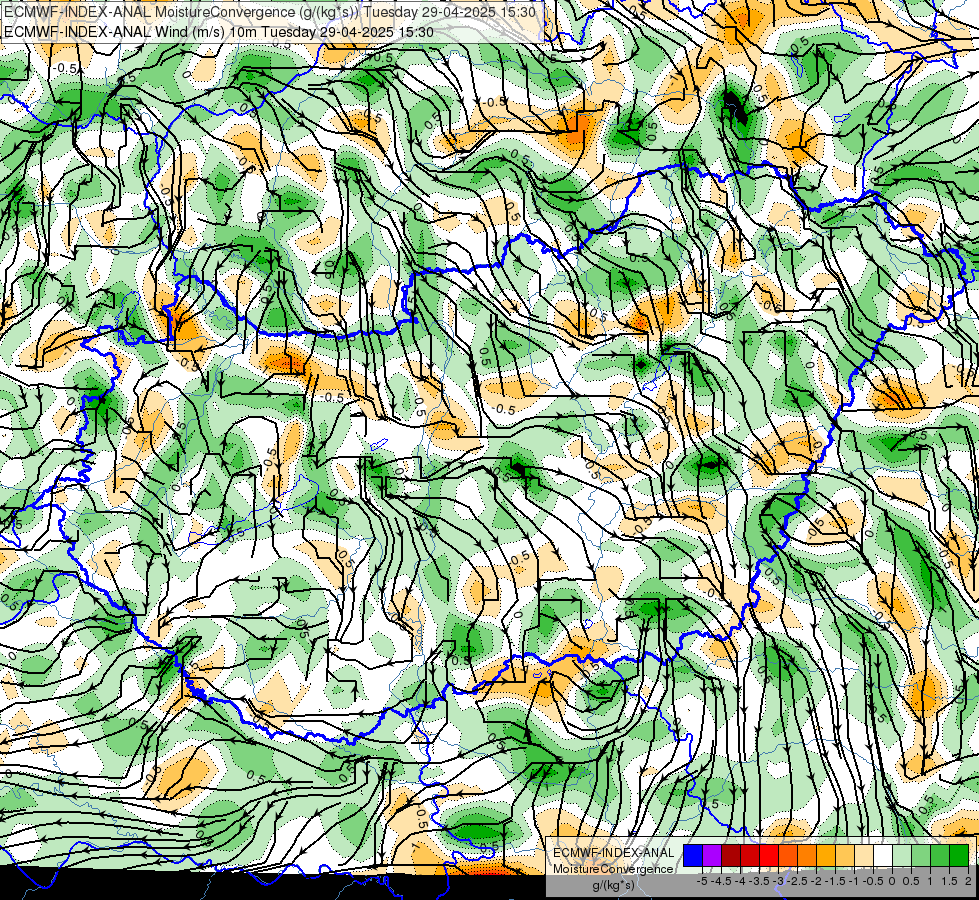The image size is (979, 900).
Task: Select the red-orange swatch above -2.5 tick
Action: (788, 855)
